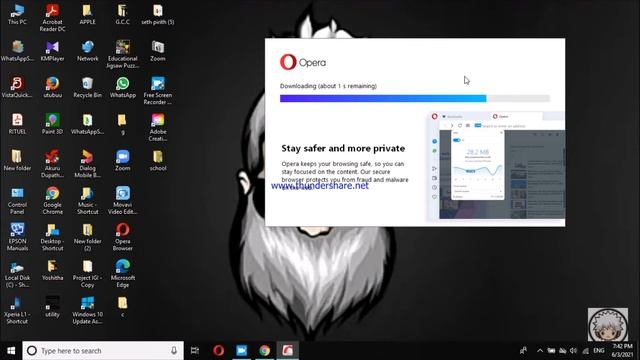Select the EPSON Manuals desktop icon
This screenshot has height=360, width=640.
[17, 237]
